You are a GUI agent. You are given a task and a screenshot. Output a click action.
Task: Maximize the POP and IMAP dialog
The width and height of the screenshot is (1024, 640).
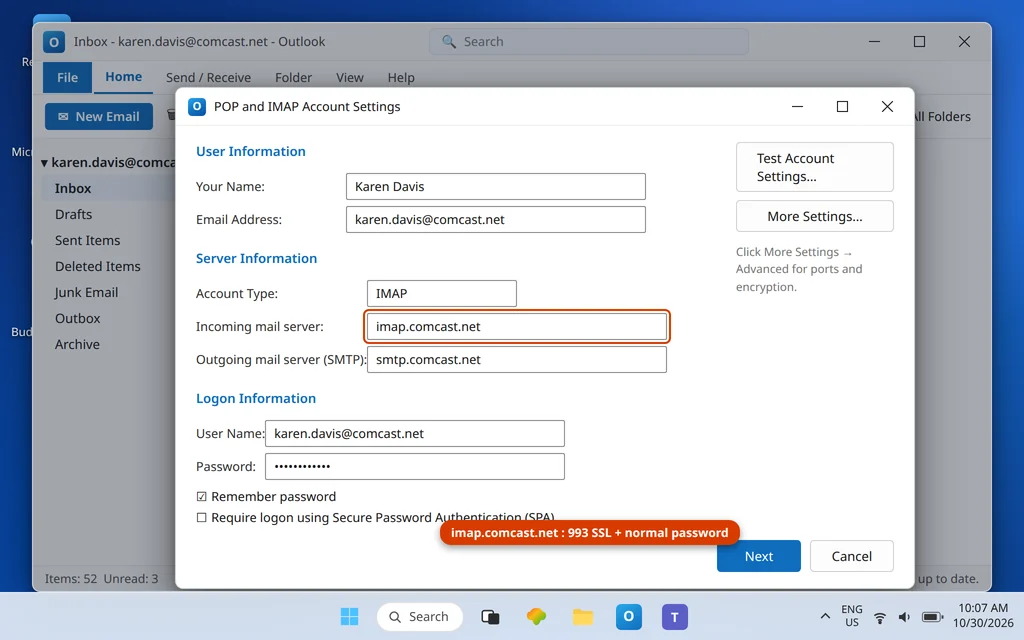point(842,106)
